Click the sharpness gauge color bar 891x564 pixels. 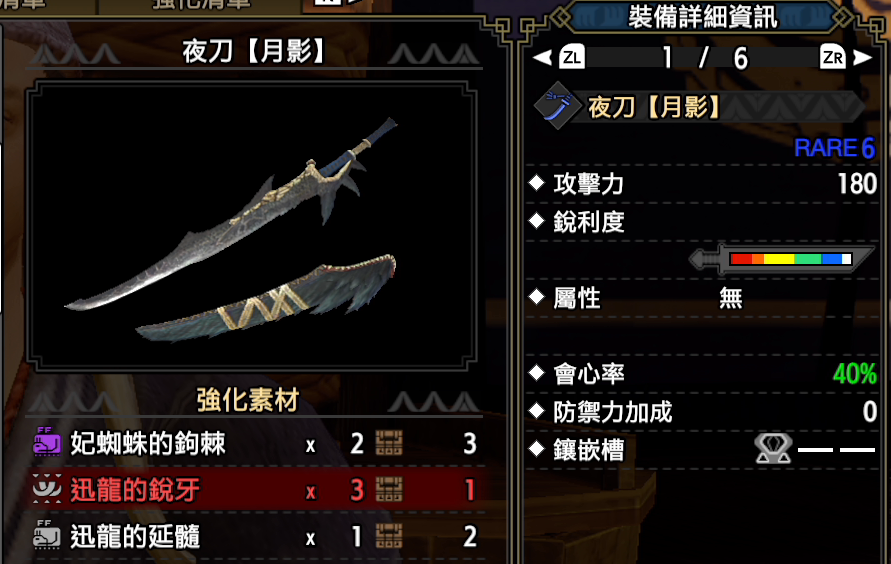pyautogui.click(x=790, y=259)
